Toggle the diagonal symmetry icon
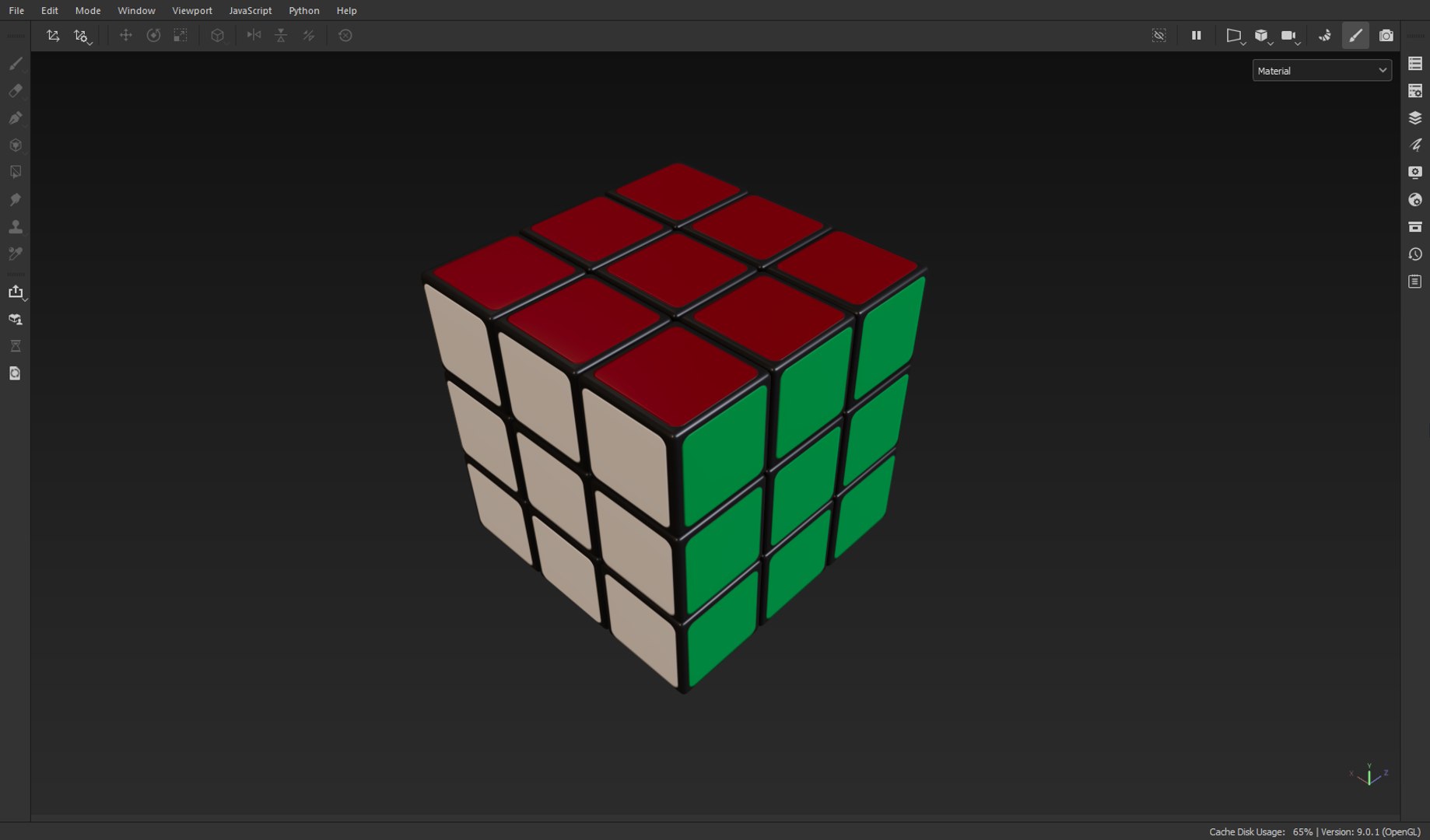This screenshot has height=840, width=1430. [x=309, y=35]
